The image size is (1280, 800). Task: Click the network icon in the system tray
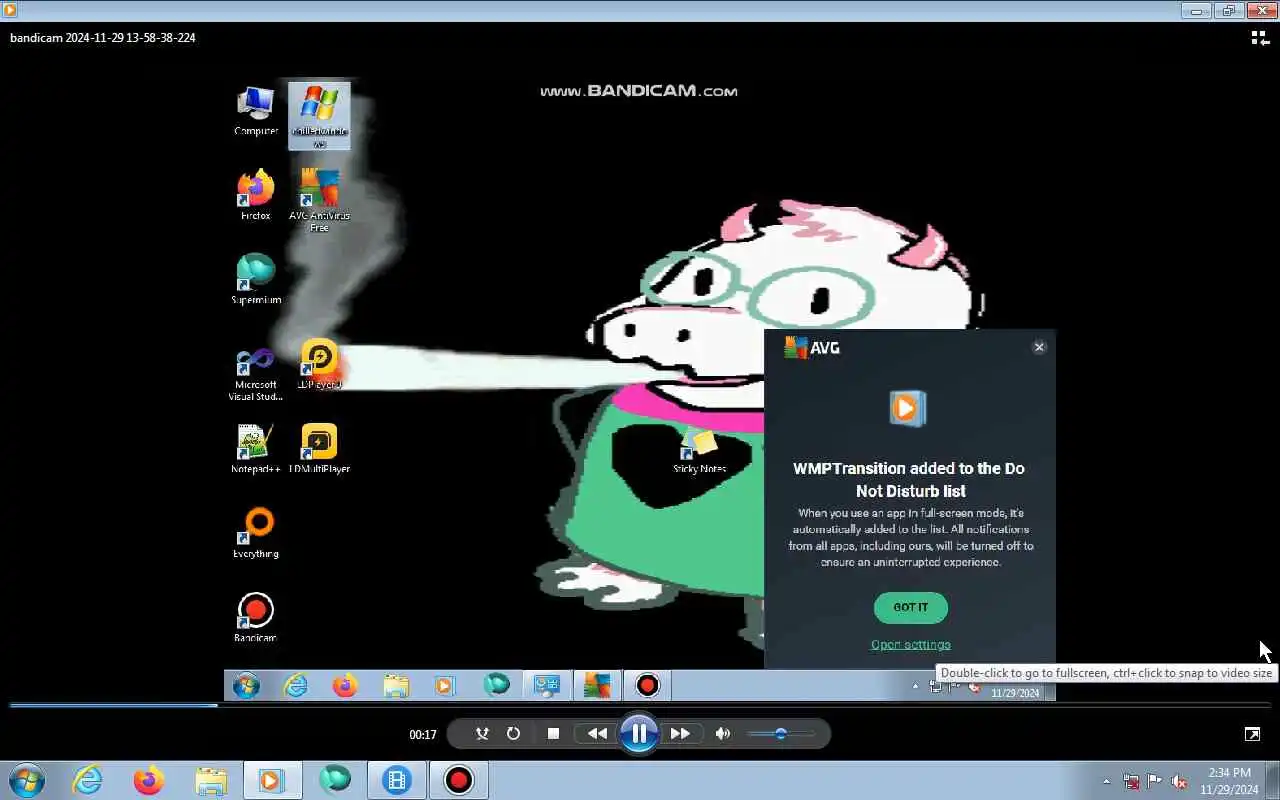point(1131,781)
